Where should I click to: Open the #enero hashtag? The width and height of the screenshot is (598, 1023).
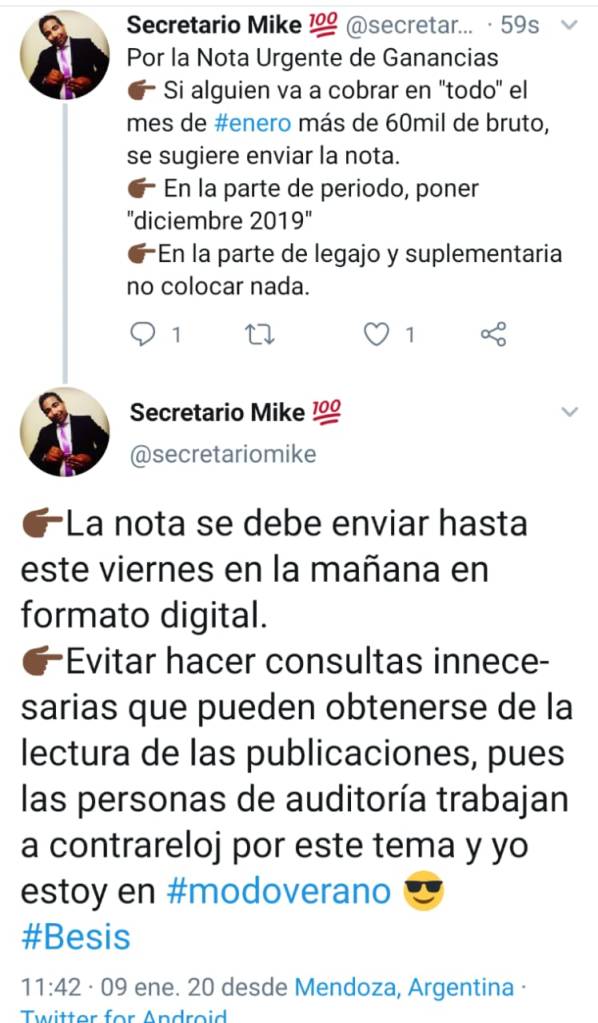point(252,123)
